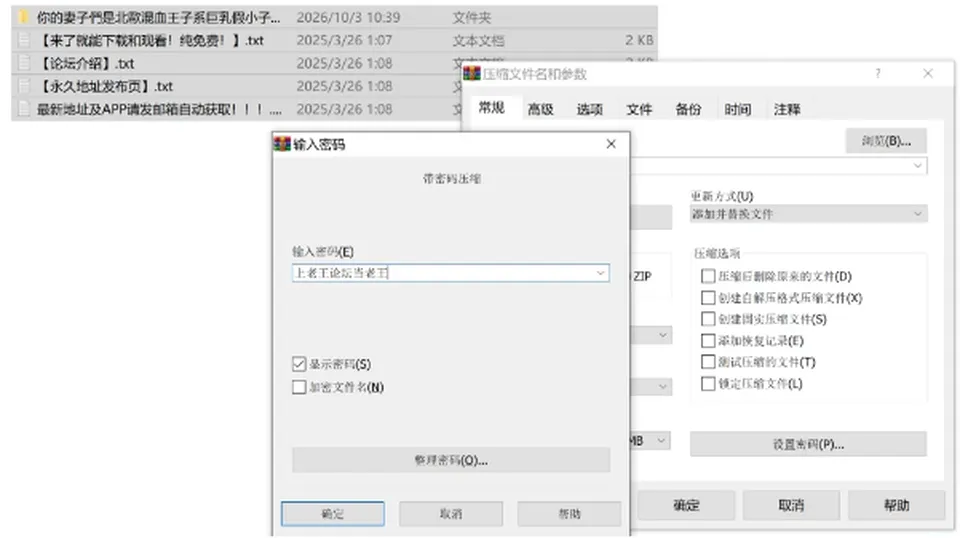
Task: Click 帮助 in archive parameters dialog
Action: tap(896, 506)
